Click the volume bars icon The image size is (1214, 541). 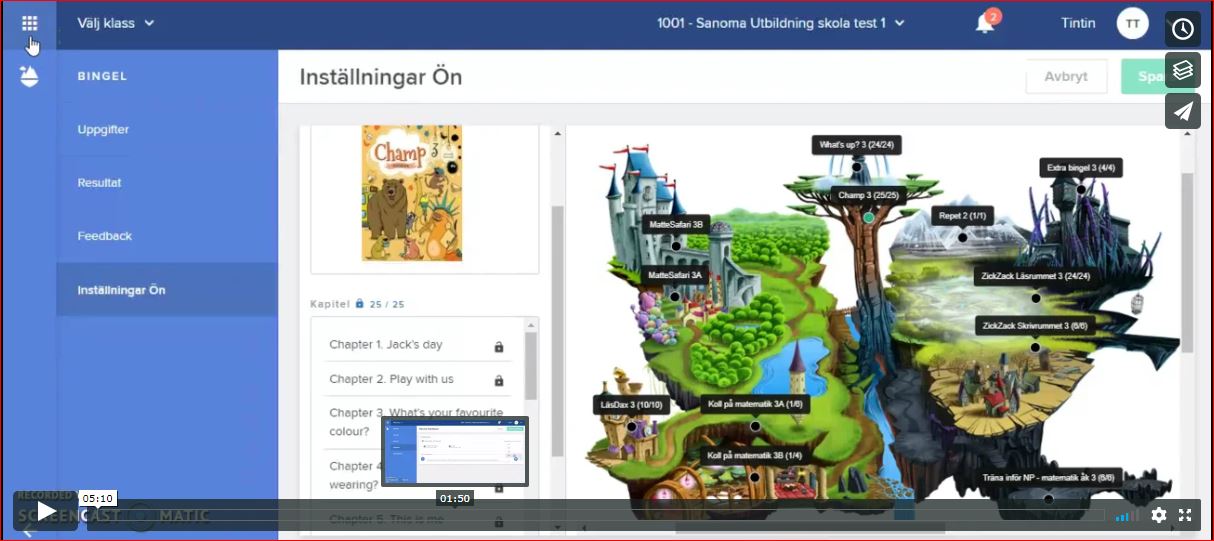(x=1127, y=516)
